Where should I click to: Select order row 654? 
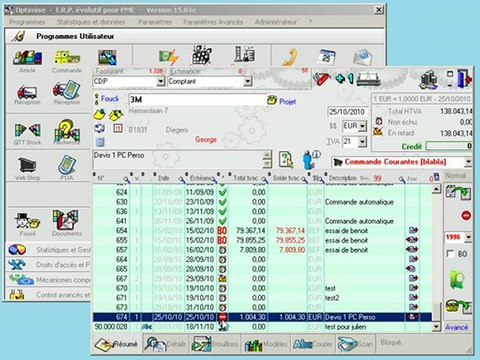click(262, 231)
